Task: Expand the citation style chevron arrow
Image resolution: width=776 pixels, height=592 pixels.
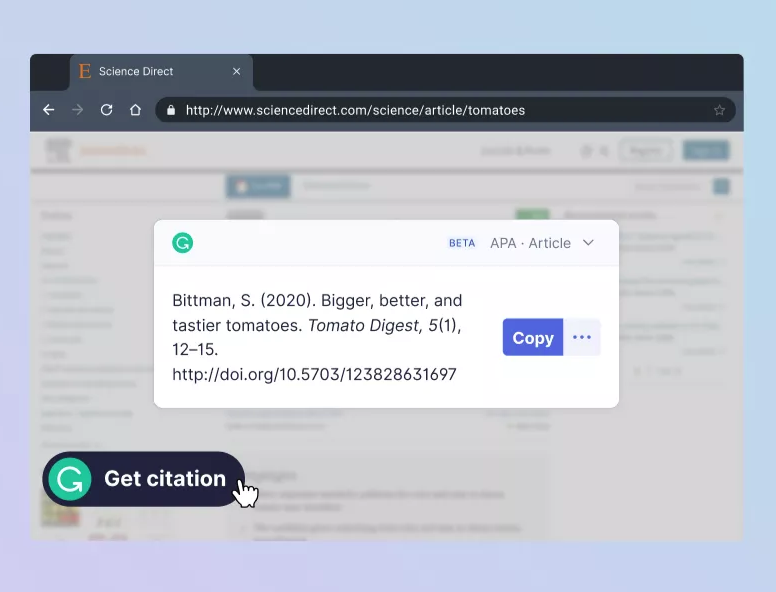Action: [x=588, y=243]
